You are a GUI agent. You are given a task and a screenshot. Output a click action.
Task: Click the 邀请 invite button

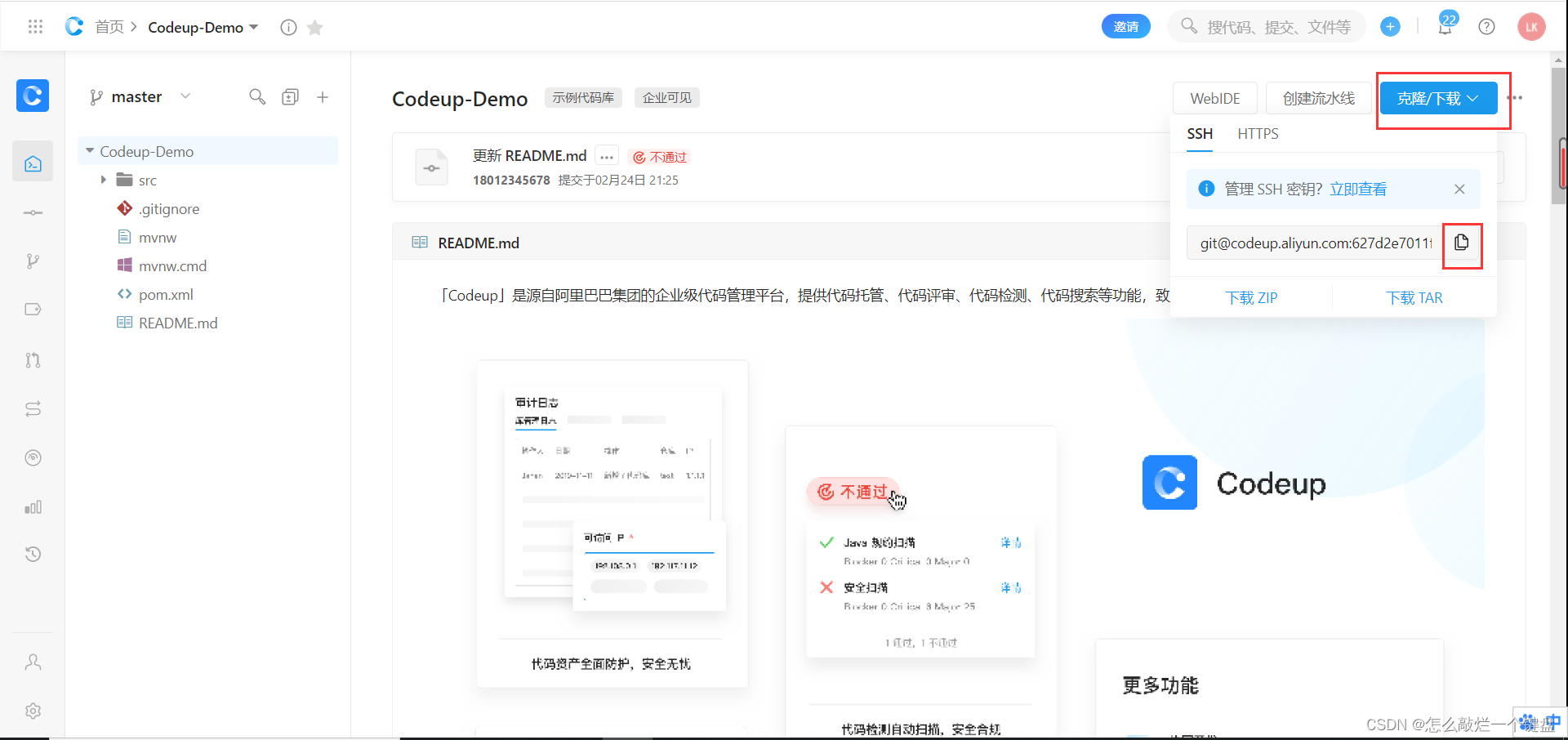[1126, 27]
